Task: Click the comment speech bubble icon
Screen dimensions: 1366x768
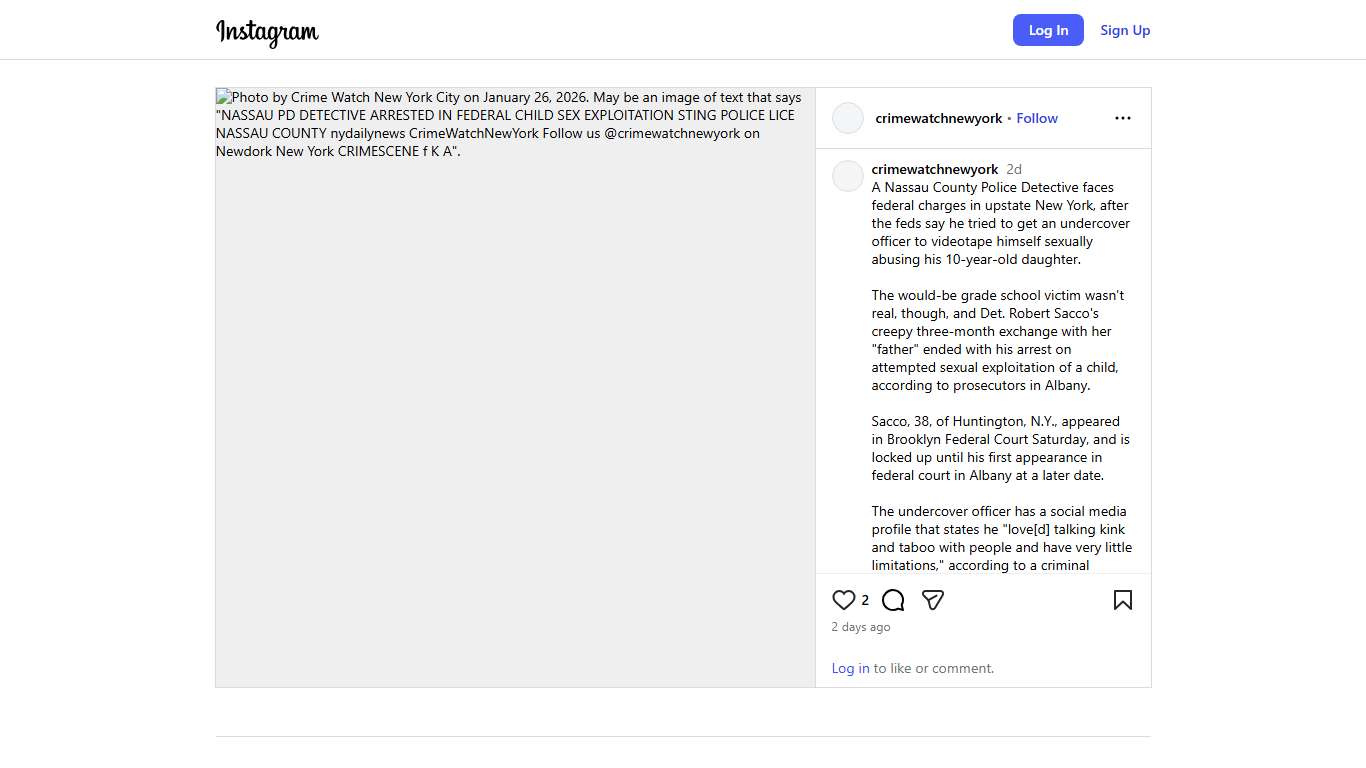Action: [893, 600]
